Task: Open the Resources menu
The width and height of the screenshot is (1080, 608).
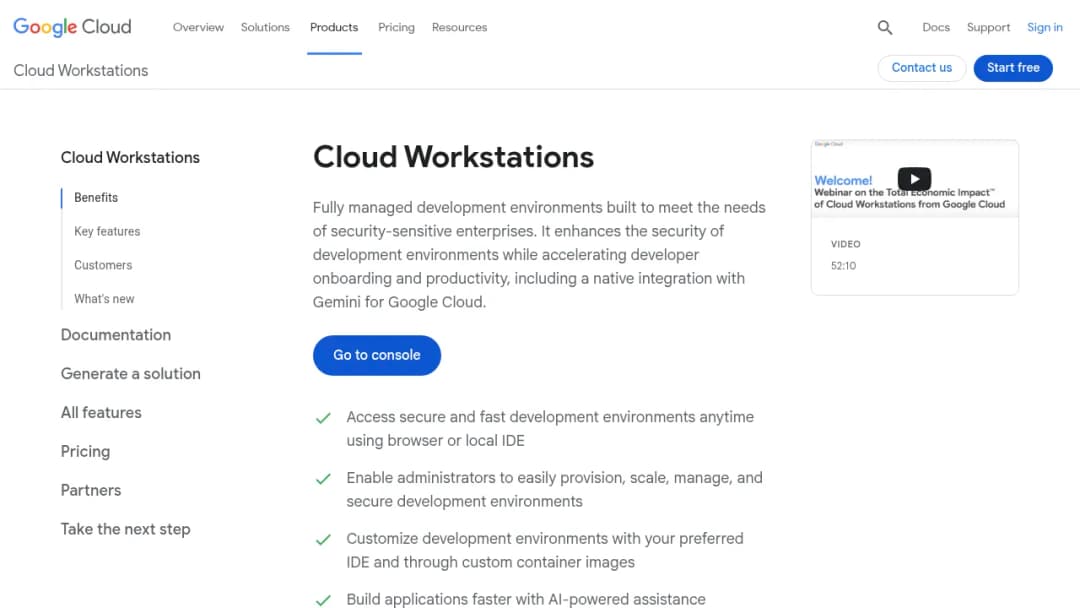Action: 459,28
